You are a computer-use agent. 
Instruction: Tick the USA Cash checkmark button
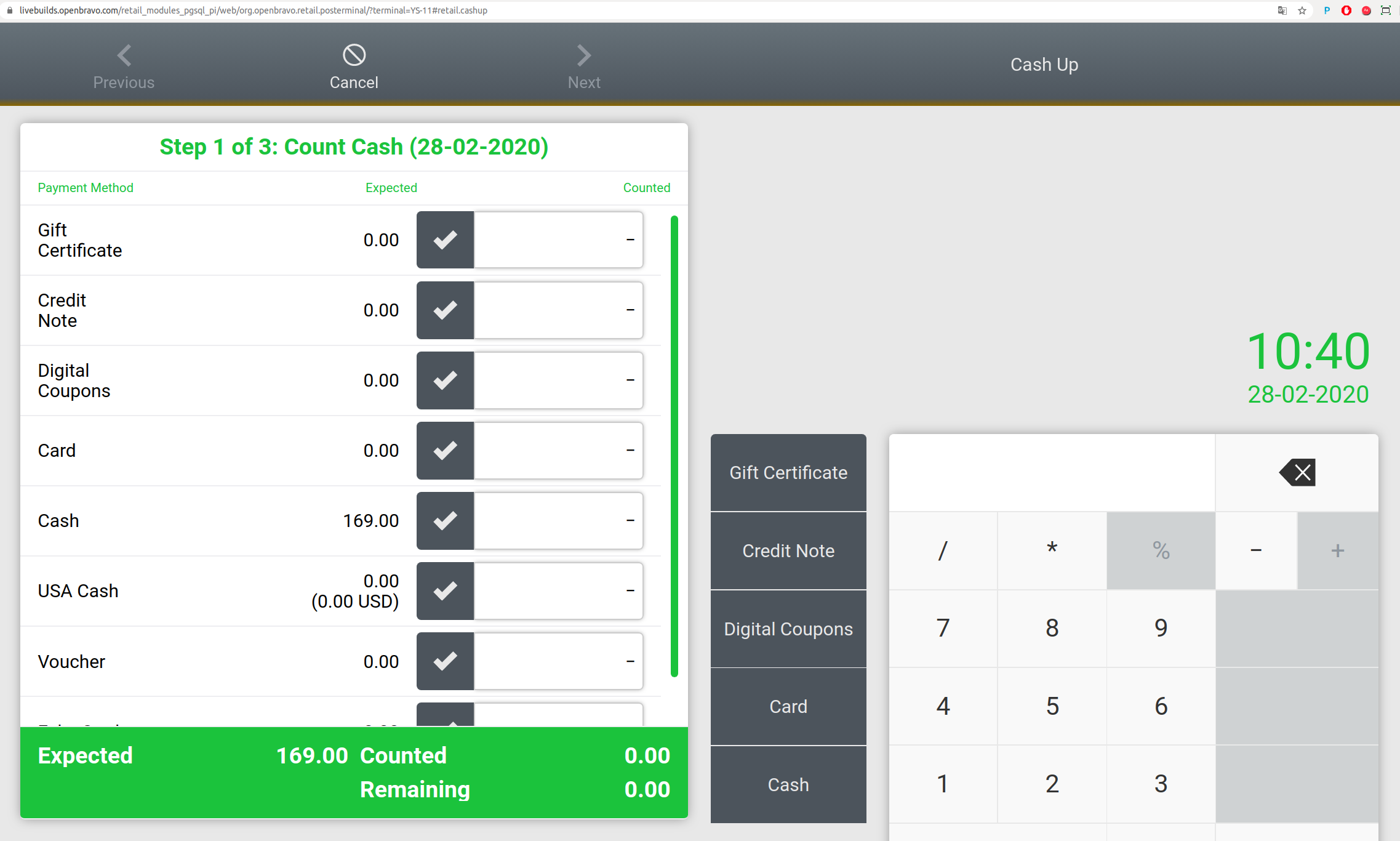[445, 591]
